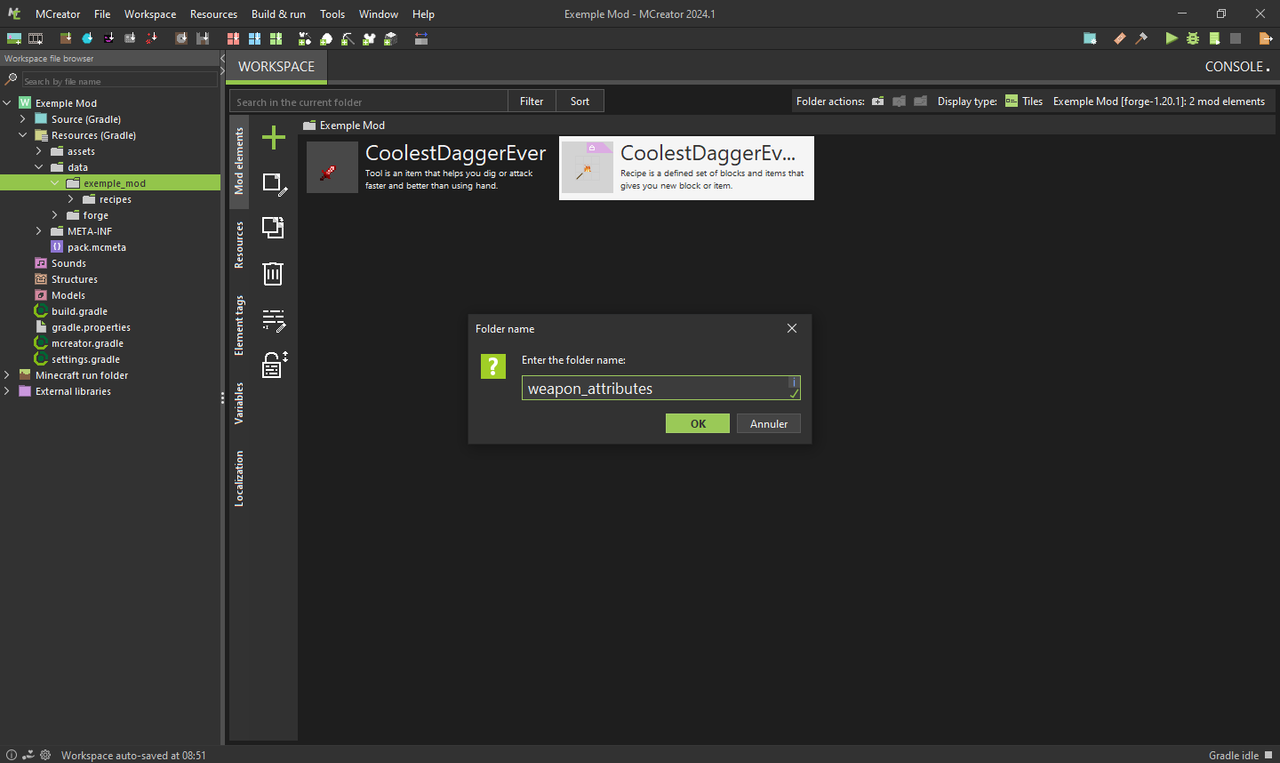Open the animation maker film-strip icon
The width and height of the screenshot is (1280, 763).
[35, 39]
